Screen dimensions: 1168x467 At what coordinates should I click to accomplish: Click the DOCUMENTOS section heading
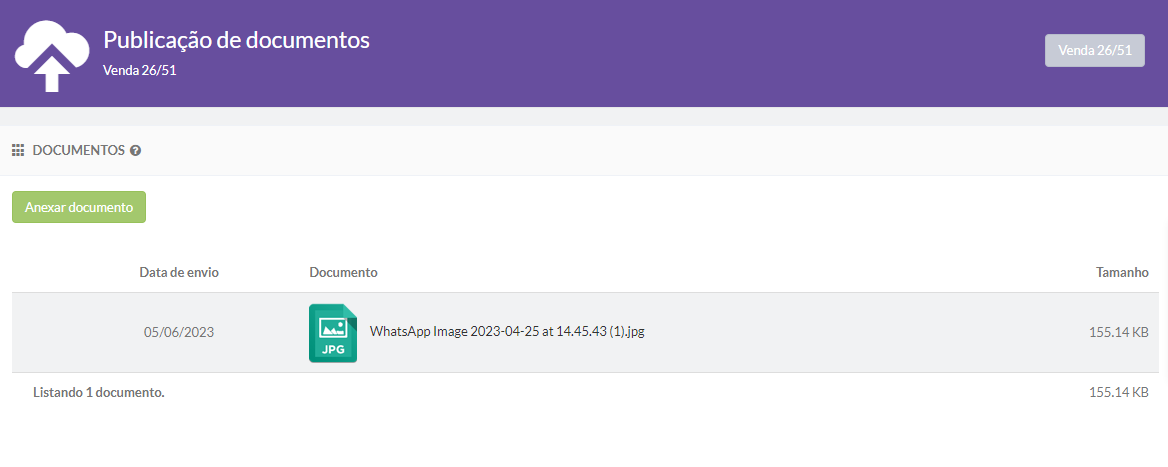click(78, 151)
